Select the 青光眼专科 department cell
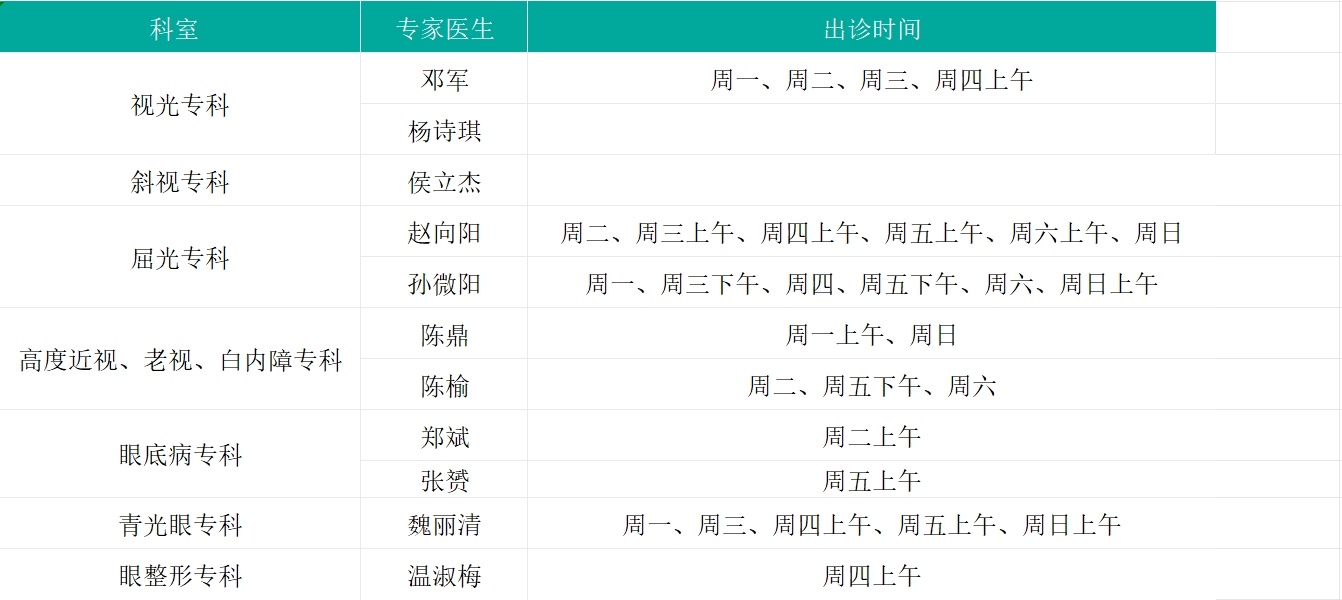The image size is (1342, 600). click(180, 524)
